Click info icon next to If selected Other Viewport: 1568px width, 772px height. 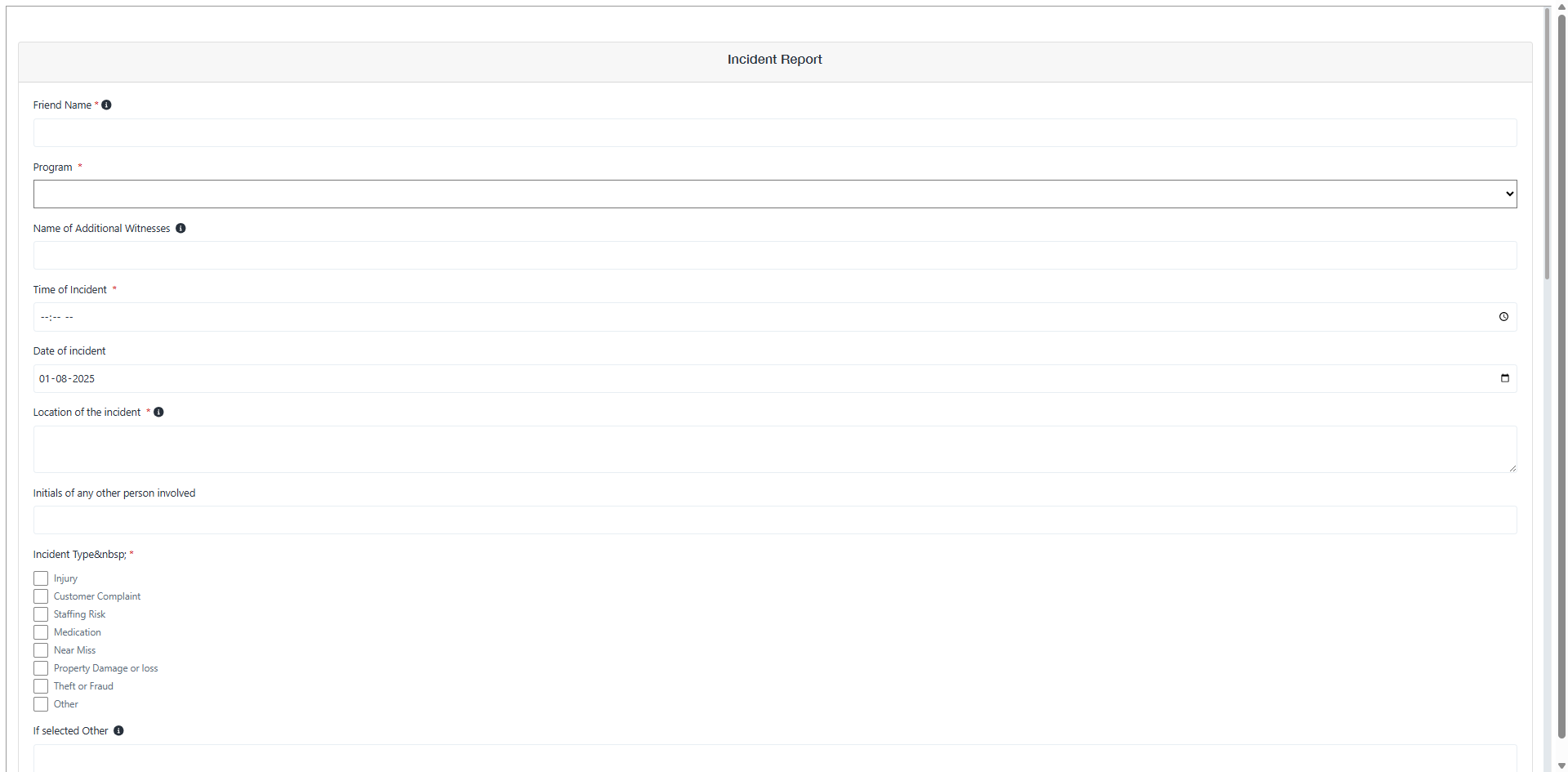click(x=118, y=731)
